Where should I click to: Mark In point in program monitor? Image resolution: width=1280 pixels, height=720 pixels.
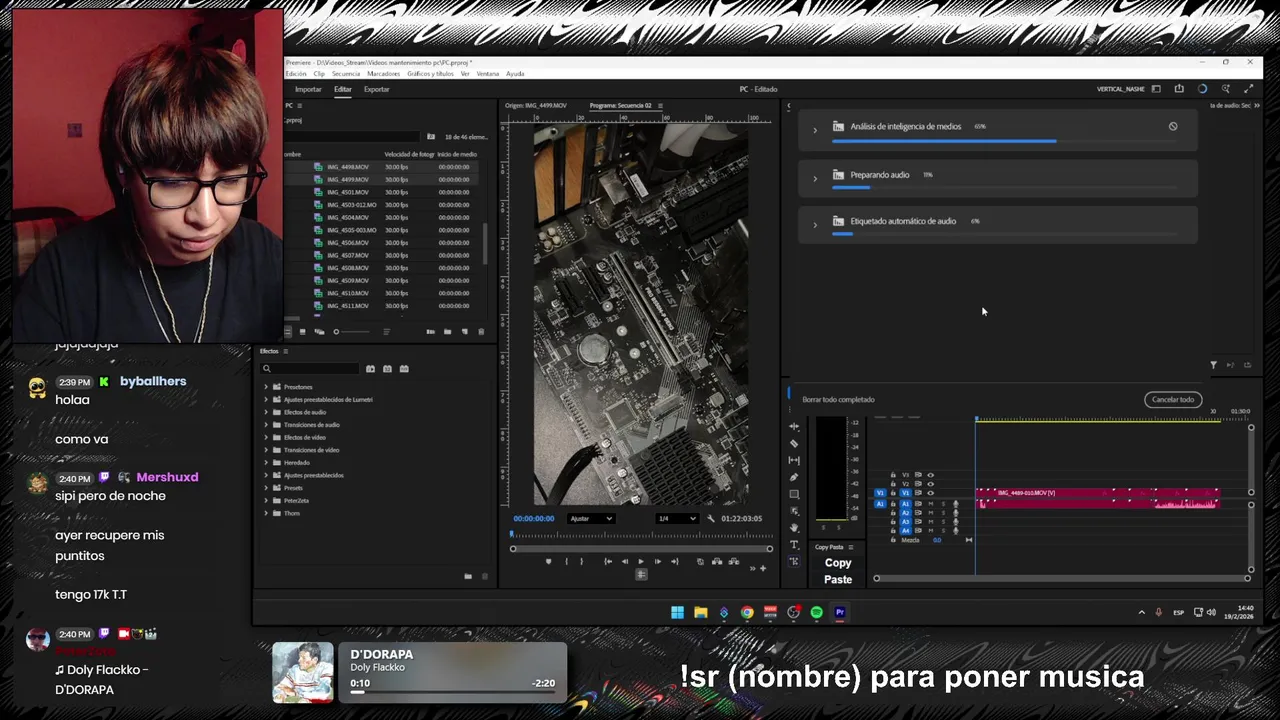coord(567,561)
